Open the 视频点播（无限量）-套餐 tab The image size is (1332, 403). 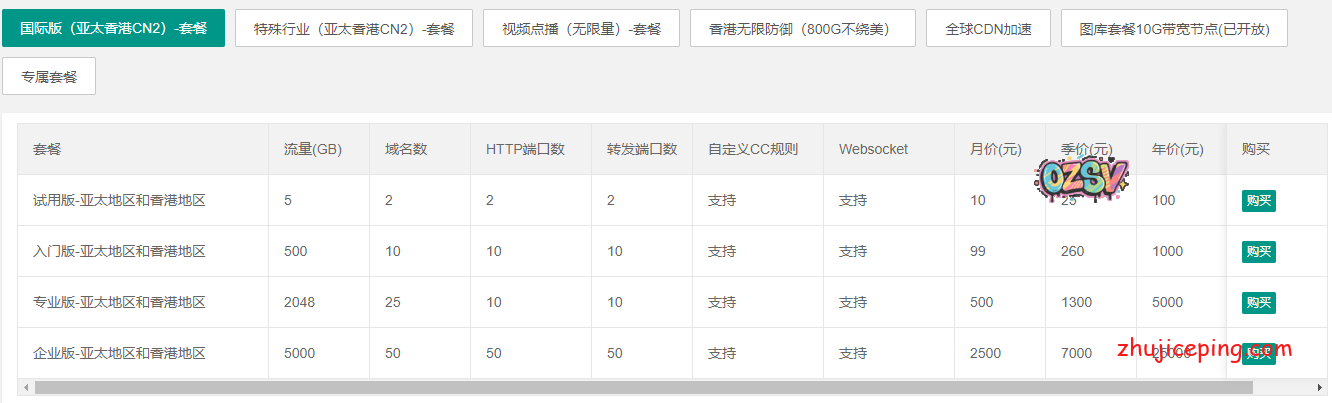pyautogui.click(x=581, y=28)
